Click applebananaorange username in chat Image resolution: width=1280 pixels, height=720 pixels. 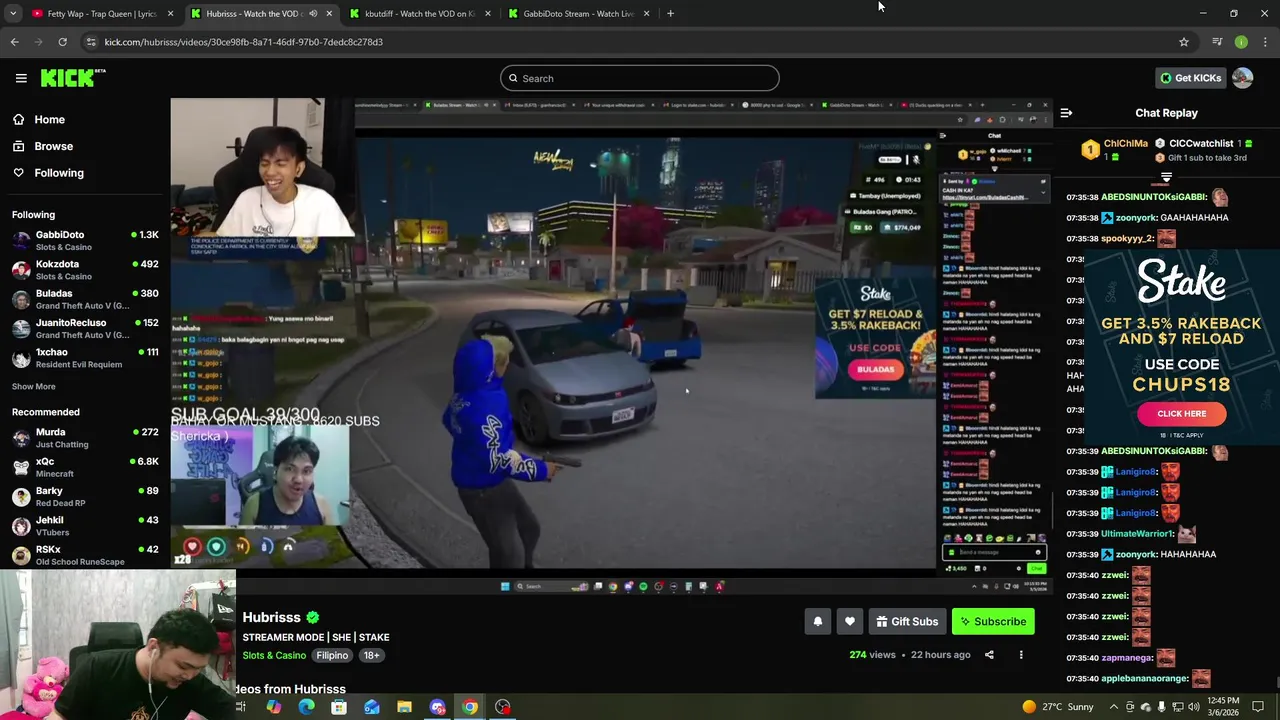(1144, 679)
